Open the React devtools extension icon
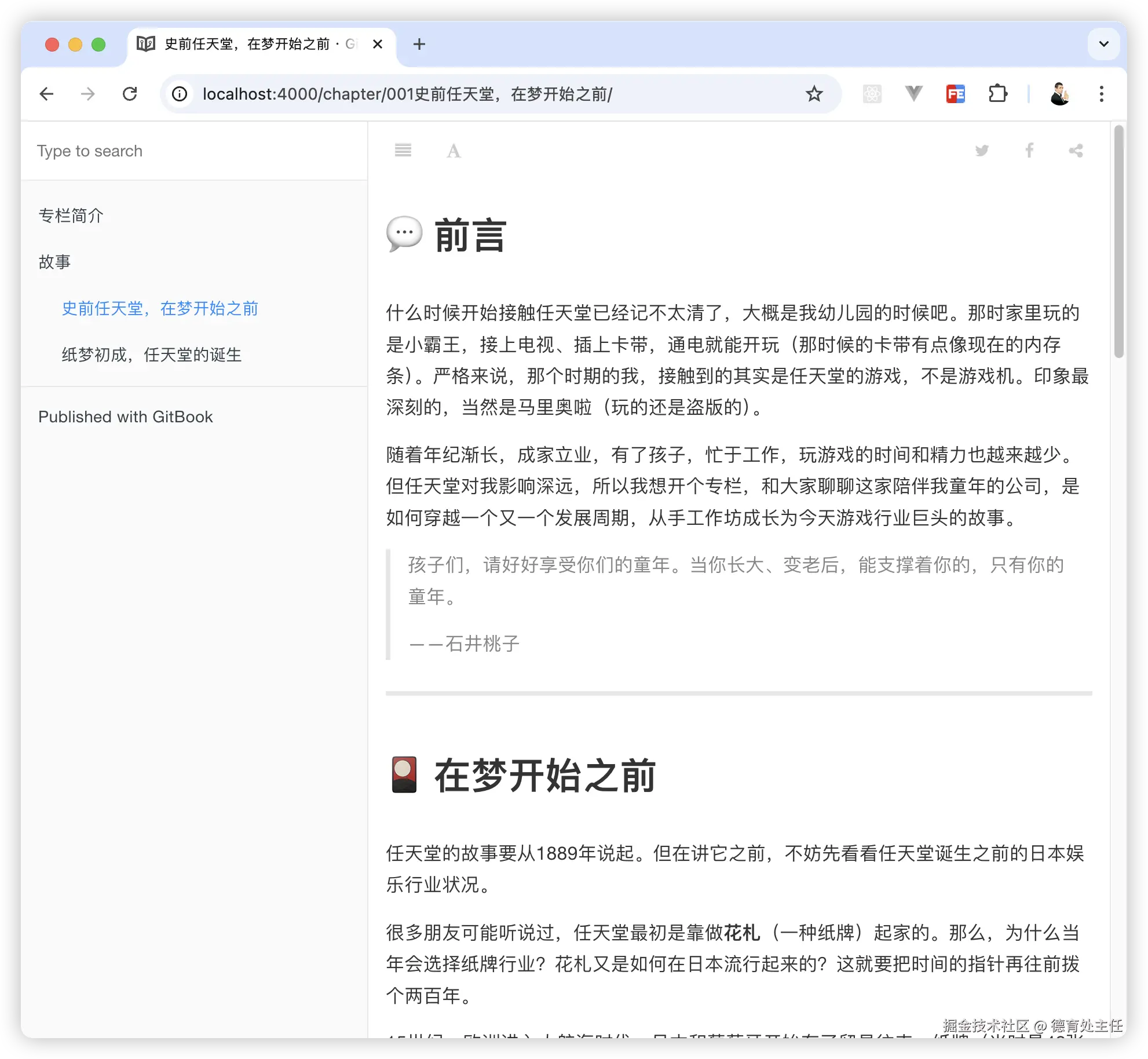This screenshot has width=1148, height=1059. pyautogui.click(x=872, y=94)
